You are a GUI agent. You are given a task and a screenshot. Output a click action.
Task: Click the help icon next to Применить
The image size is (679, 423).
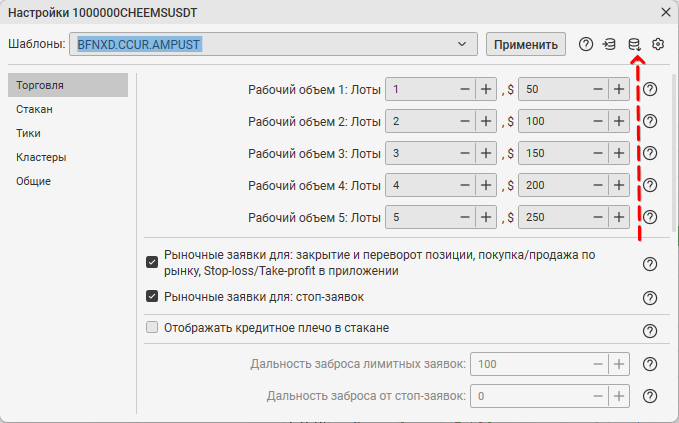coord(586,44)
